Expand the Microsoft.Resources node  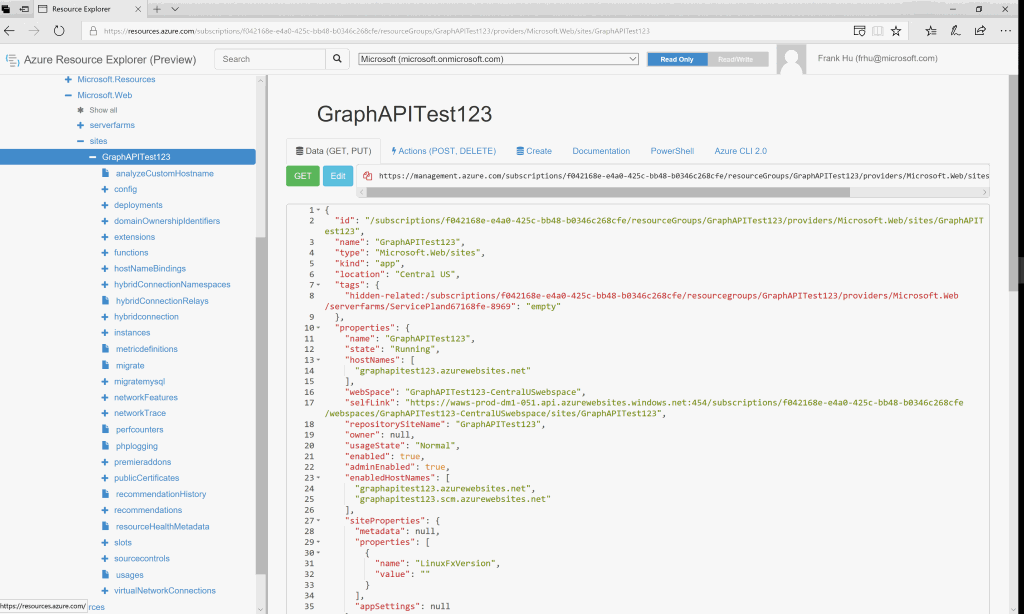click(68, 79)
